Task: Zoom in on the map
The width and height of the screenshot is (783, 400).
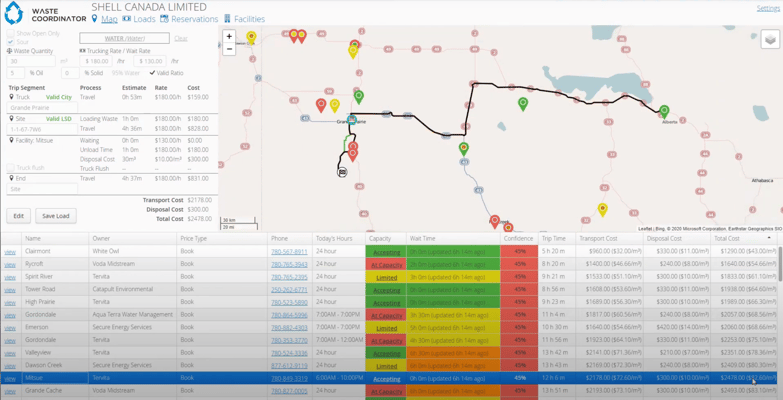Action: [229, 36]
